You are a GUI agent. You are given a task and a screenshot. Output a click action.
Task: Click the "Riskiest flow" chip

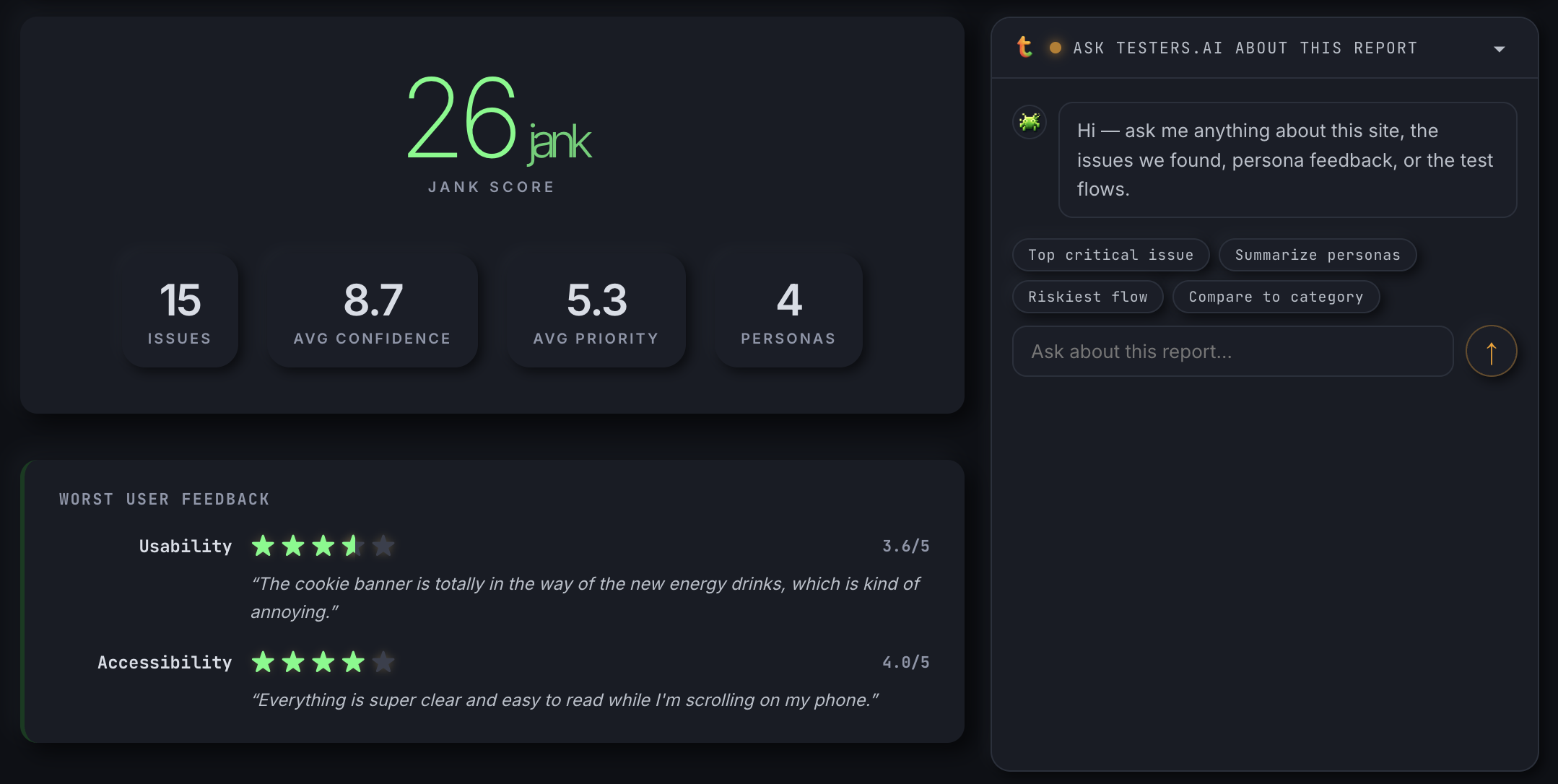pyautogui.click(x=1087, y=297)
